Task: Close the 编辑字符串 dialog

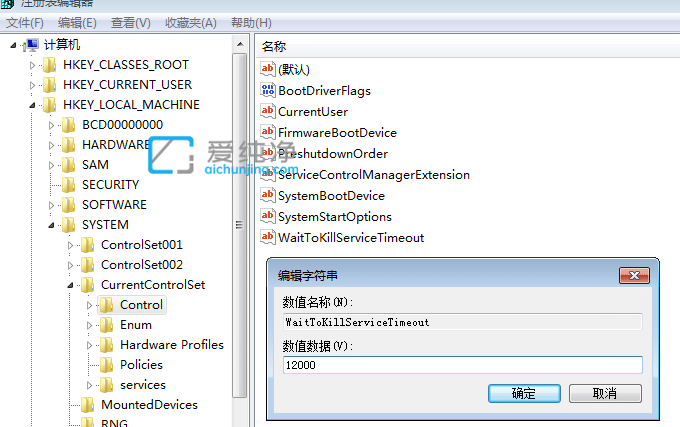Action: (x=634, y=275)
